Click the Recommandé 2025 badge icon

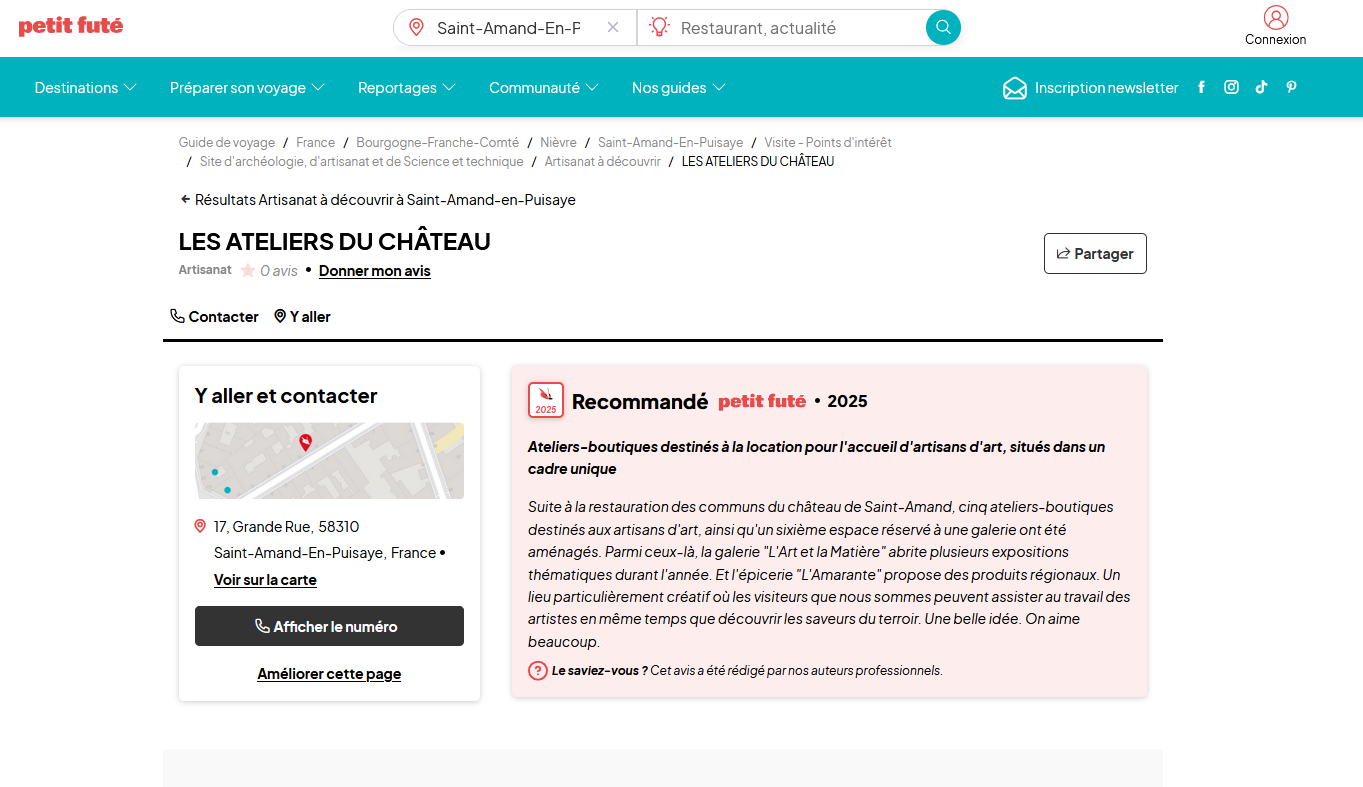click(x=546, y=400)
